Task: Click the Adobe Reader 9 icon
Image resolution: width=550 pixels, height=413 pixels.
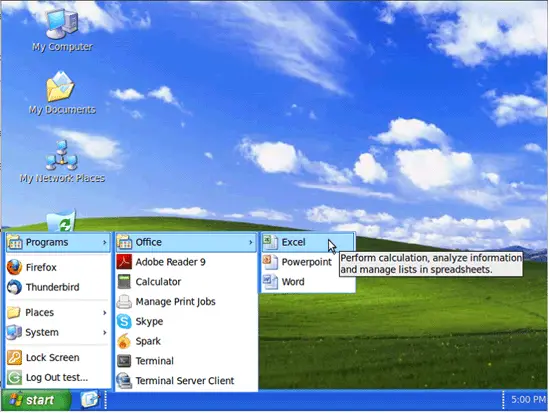Action: pos(124,262)
